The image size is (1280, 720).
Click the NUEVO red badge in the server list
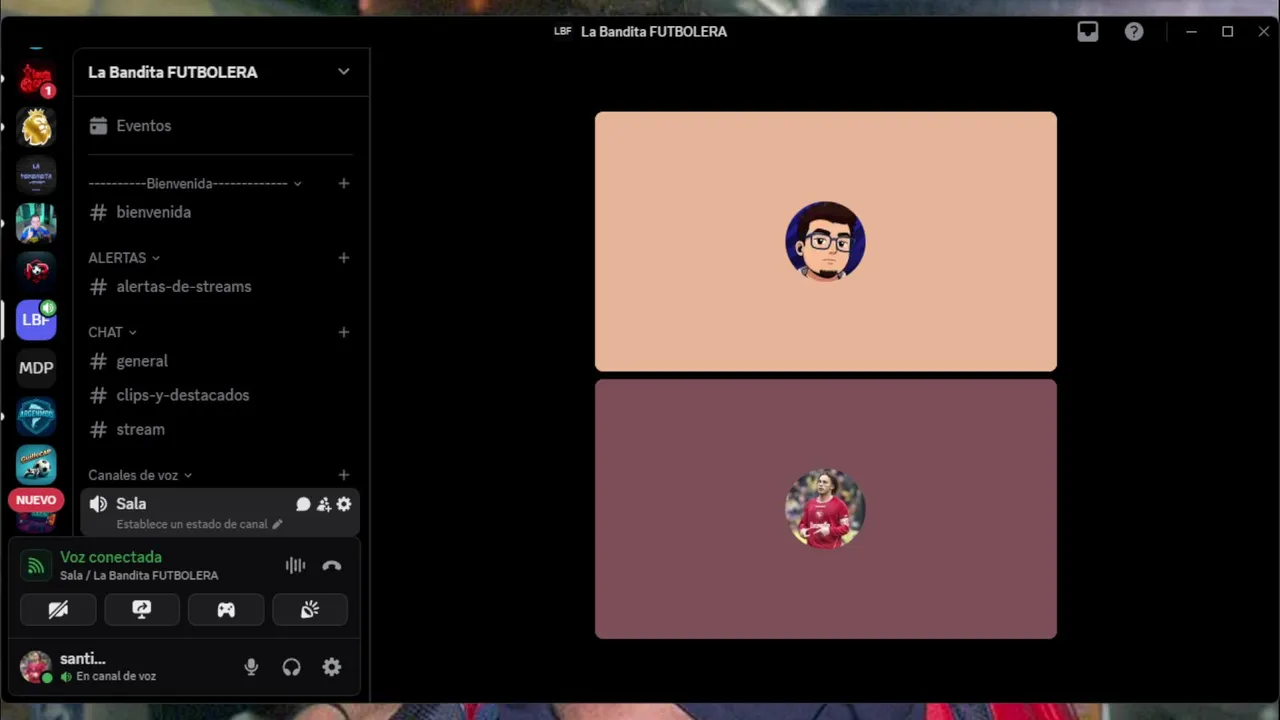click(x=36, y=500)
